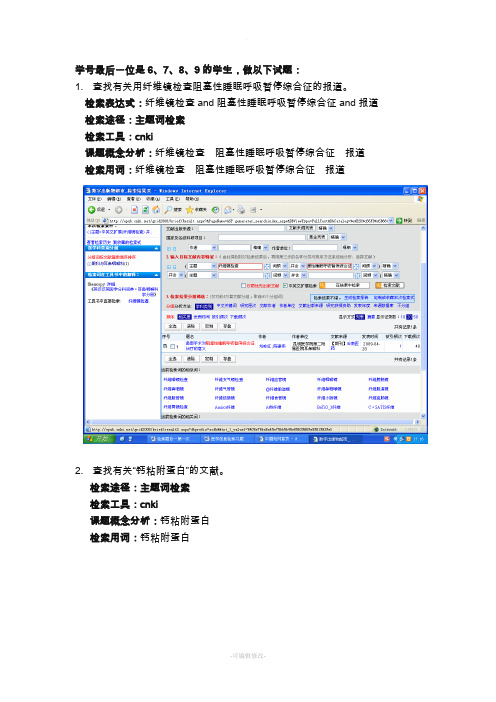This screenshot has width=496, height=702.
Task: Click the IE Stop loading icon
Action: (134, 210)
